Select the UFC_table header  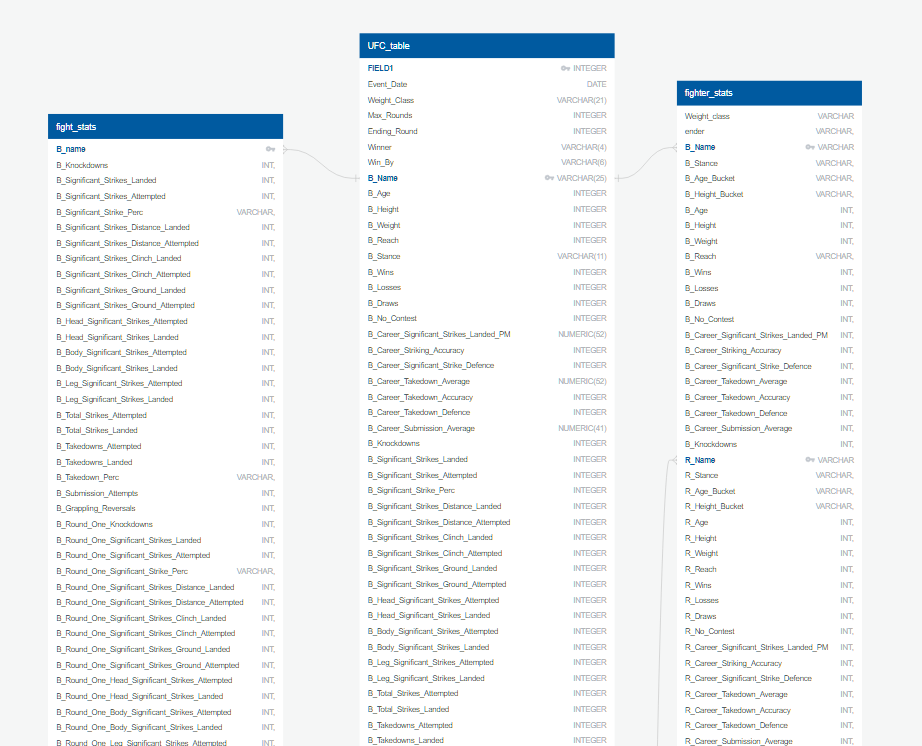point(487,46)
